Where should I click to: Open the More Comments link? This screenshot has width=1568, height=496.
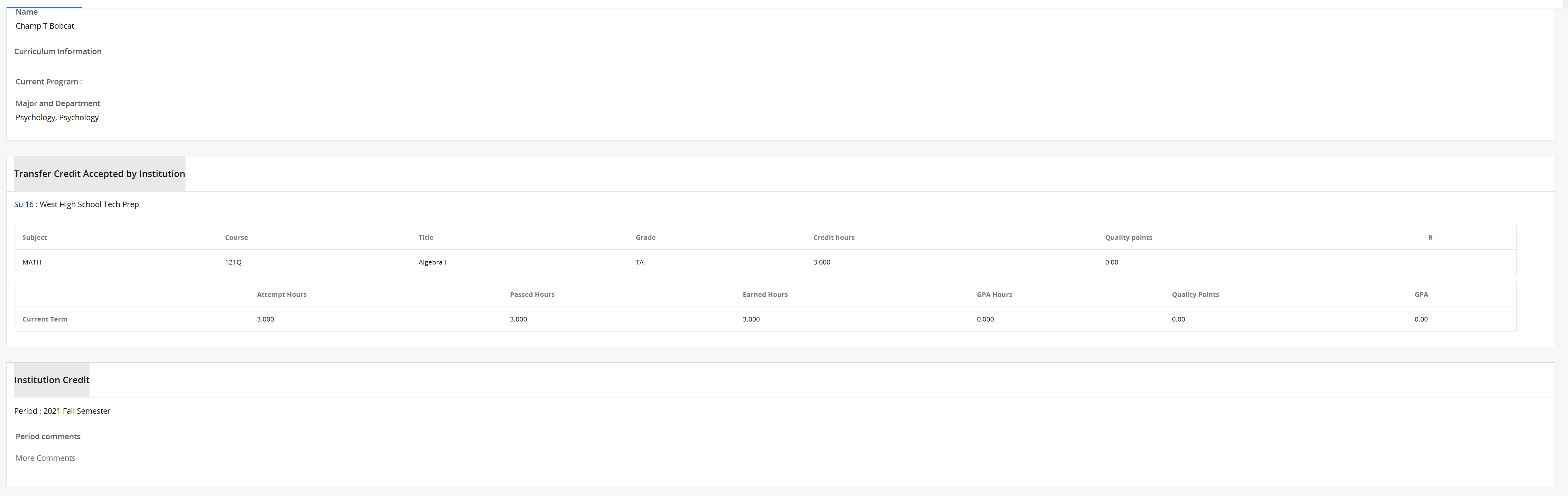(46, 458)
